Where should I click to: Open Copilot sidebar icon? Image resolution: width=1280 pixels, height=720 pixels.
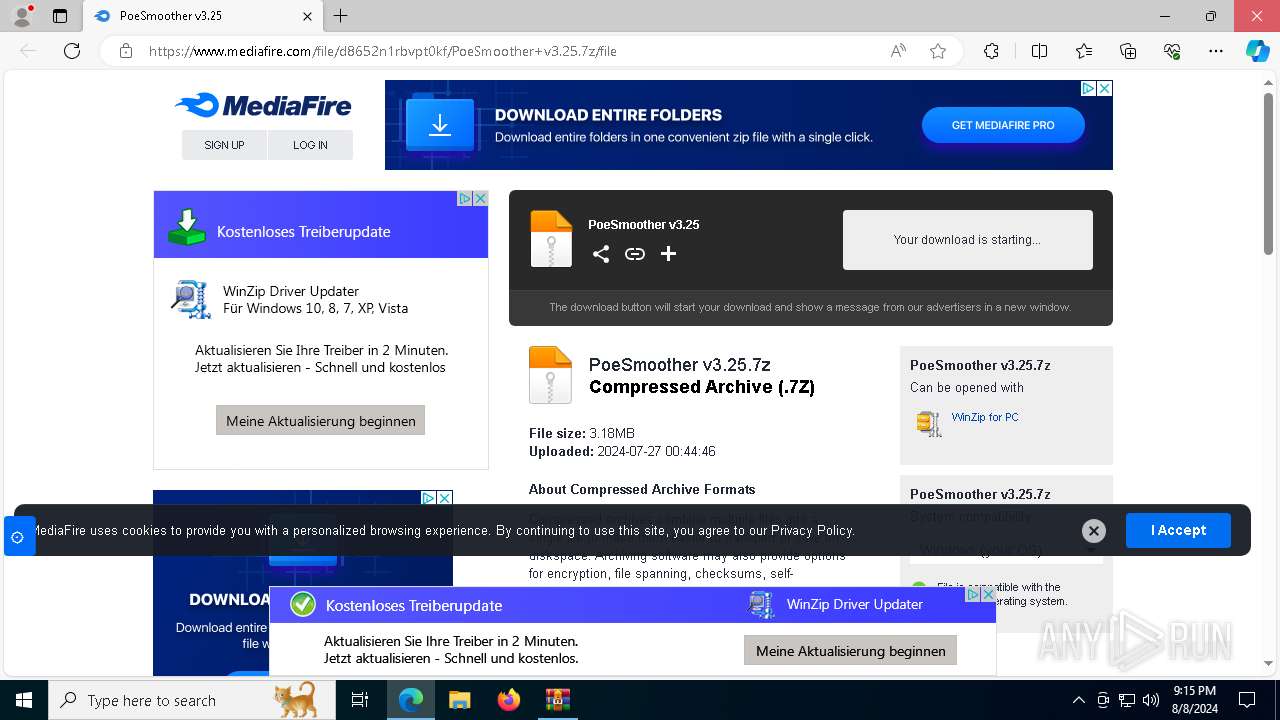pyautogui.click(x=1258, y=51)
